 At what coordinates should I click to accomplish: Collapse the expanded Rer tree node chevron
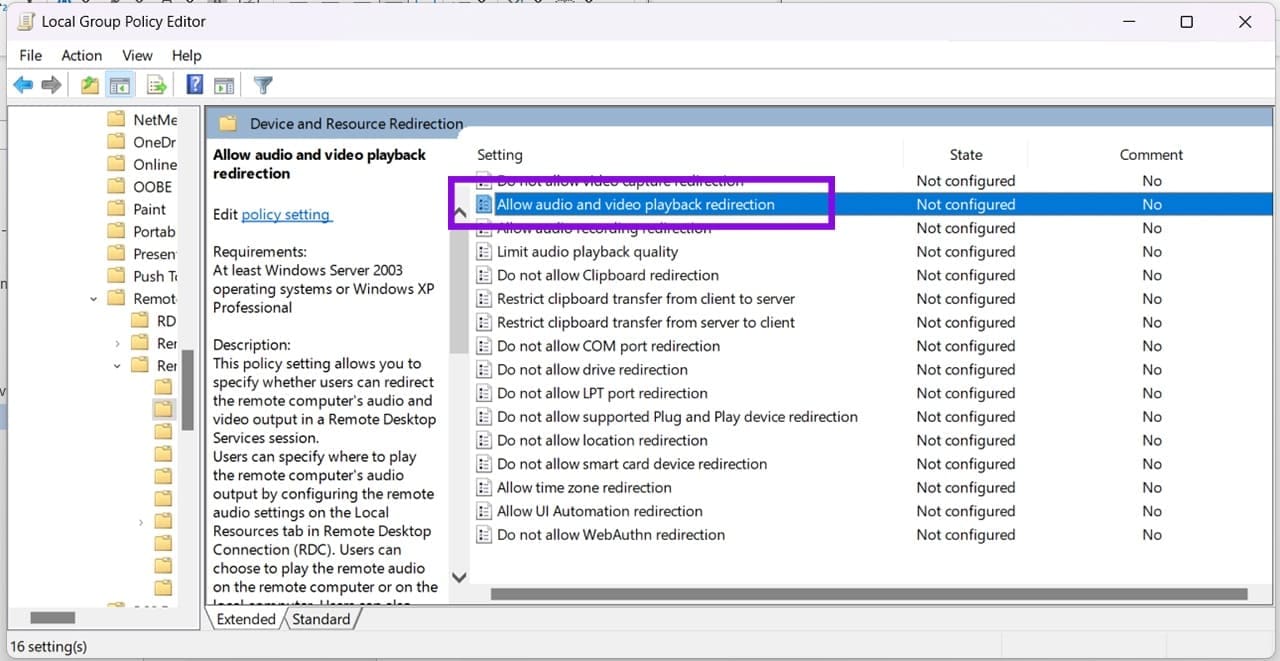118,366
